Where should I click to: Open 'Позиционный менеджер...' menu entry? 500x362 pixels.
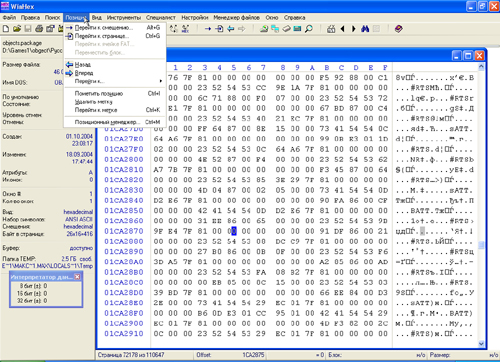tap(115, 122)
